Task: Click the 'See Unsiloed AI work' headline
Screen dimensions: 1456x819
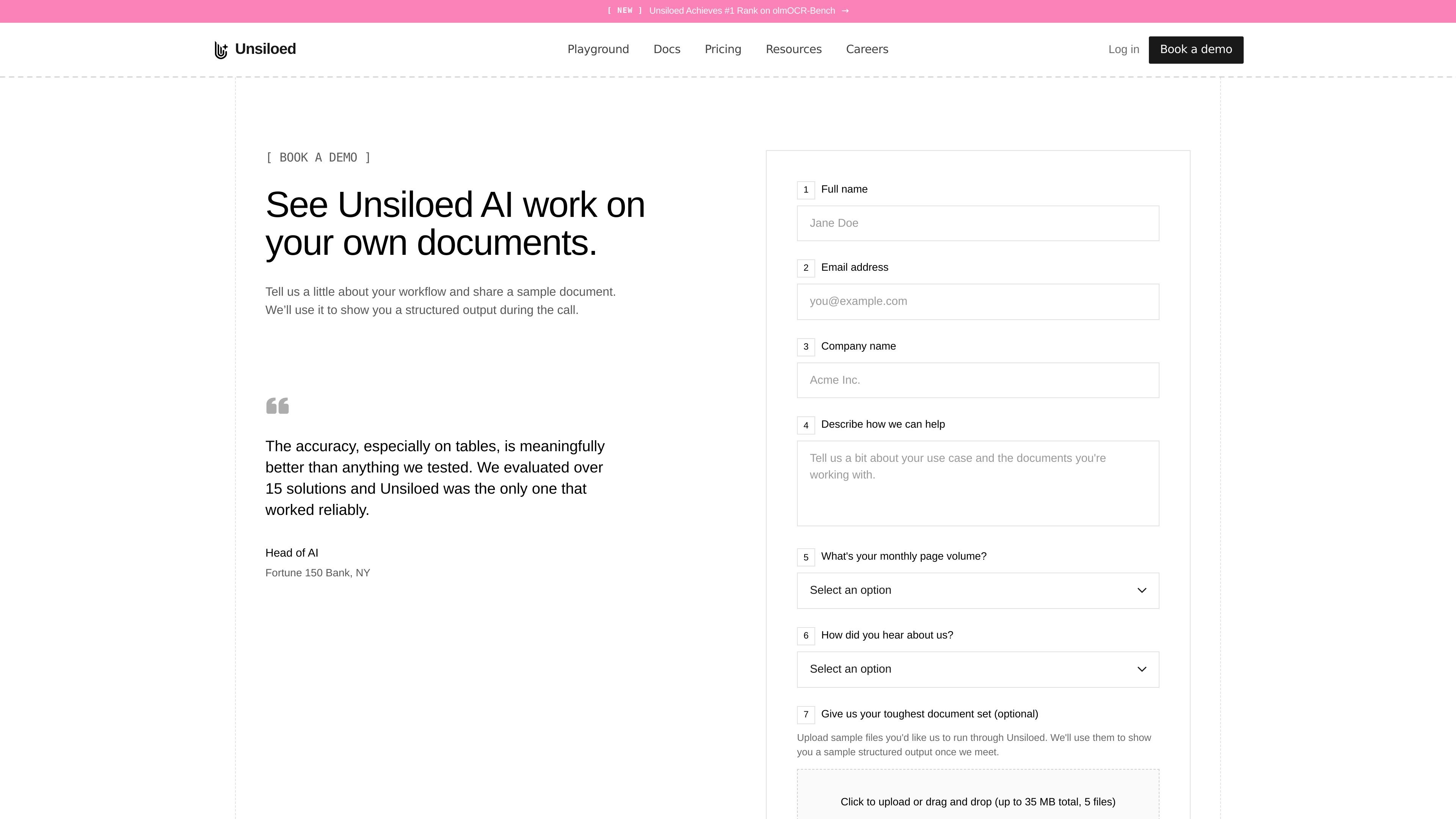Action: coord(455,224)
